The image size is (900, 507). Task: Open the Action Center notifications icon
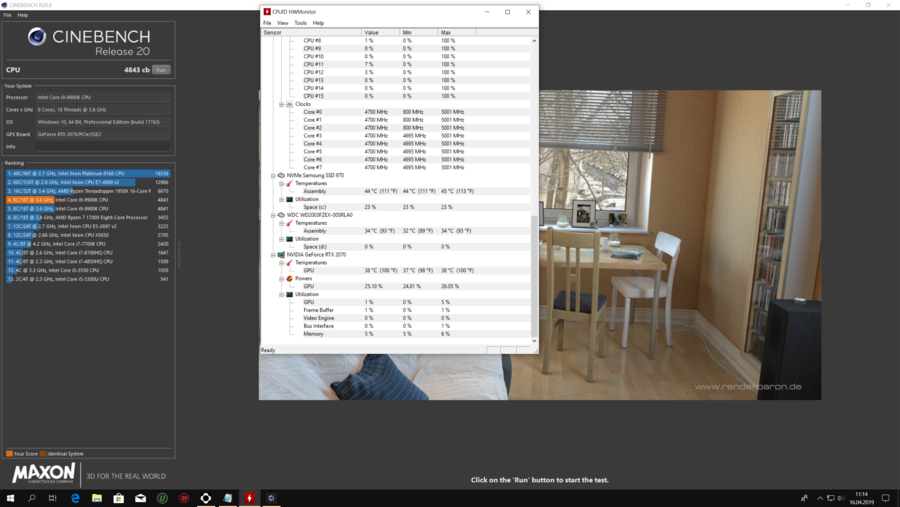(886, 498)
